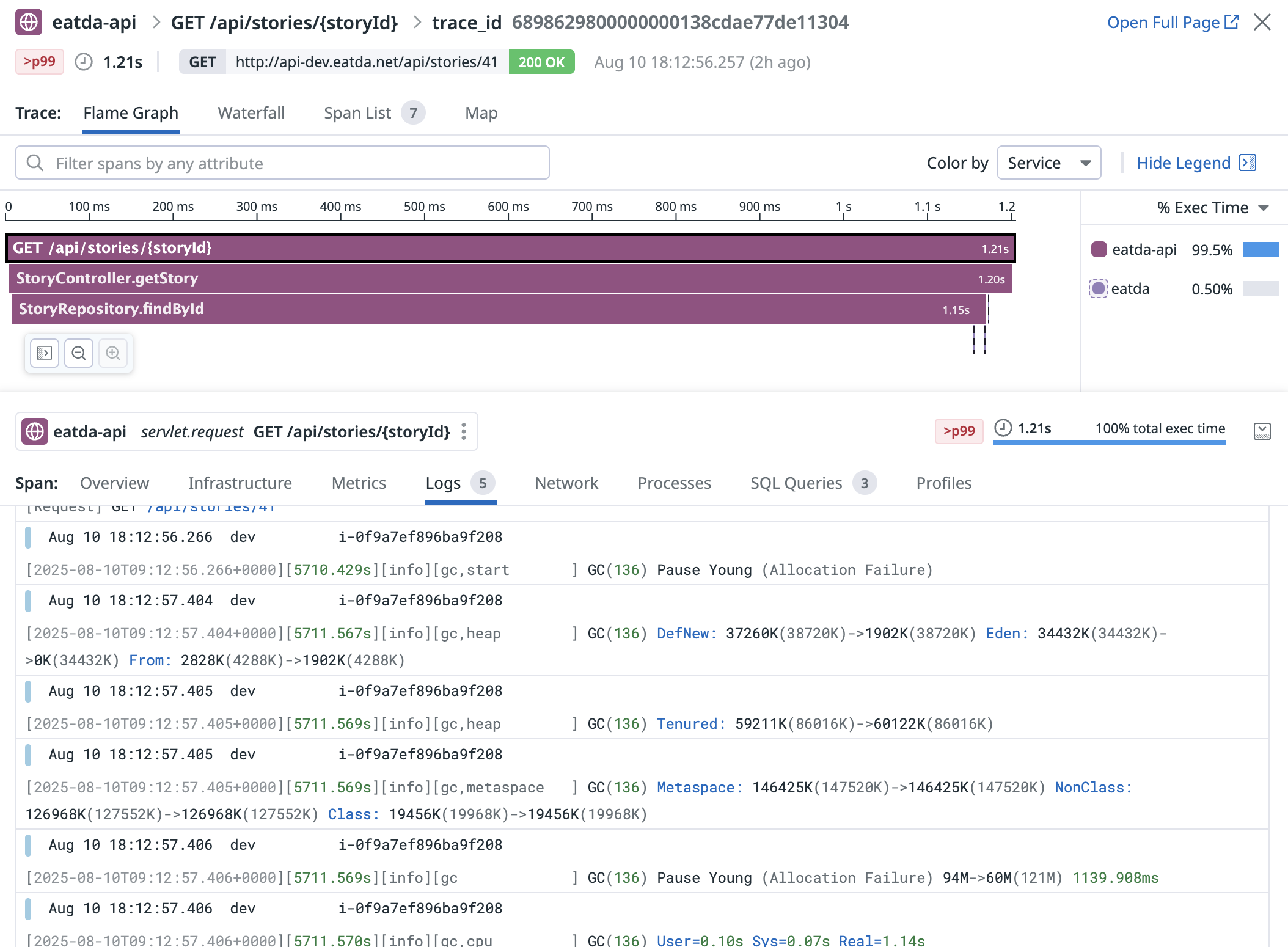The image size is (1288, 947).
Task: Click the breadcrumb chevron after eatda-api
Action: pos(156,23)
